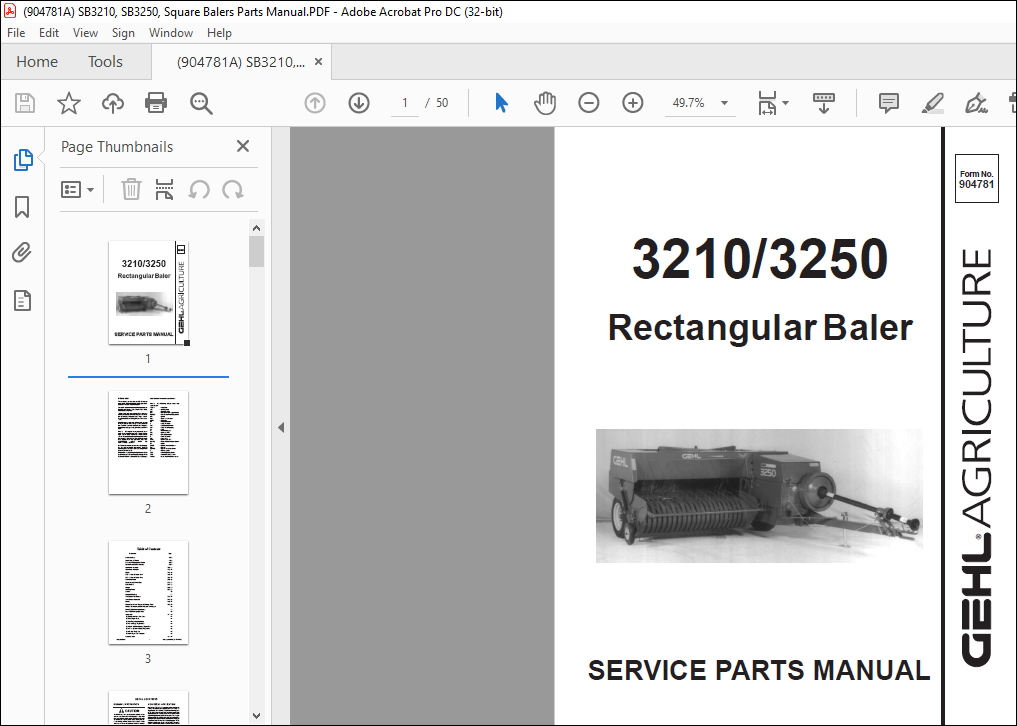Add the file to starred favorites
This screenshot has width=1017, height=726.
pyautogui.click(x=69, y=103)
